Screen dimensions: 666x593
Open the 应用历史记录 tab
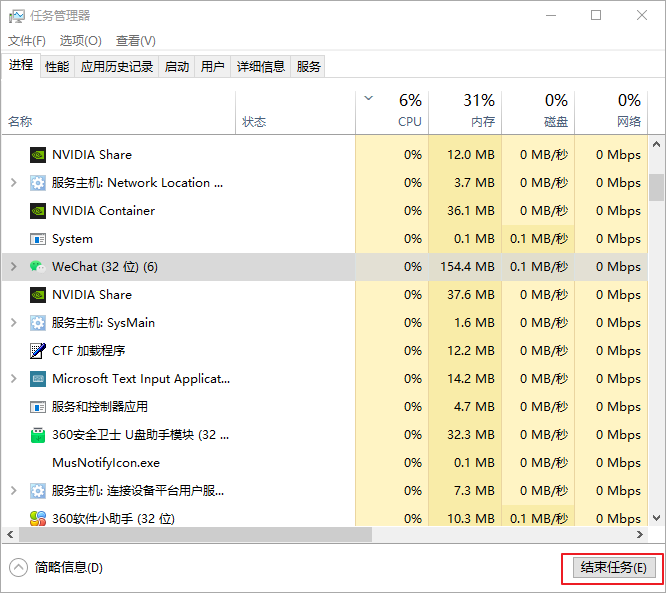tap(117, 67)
